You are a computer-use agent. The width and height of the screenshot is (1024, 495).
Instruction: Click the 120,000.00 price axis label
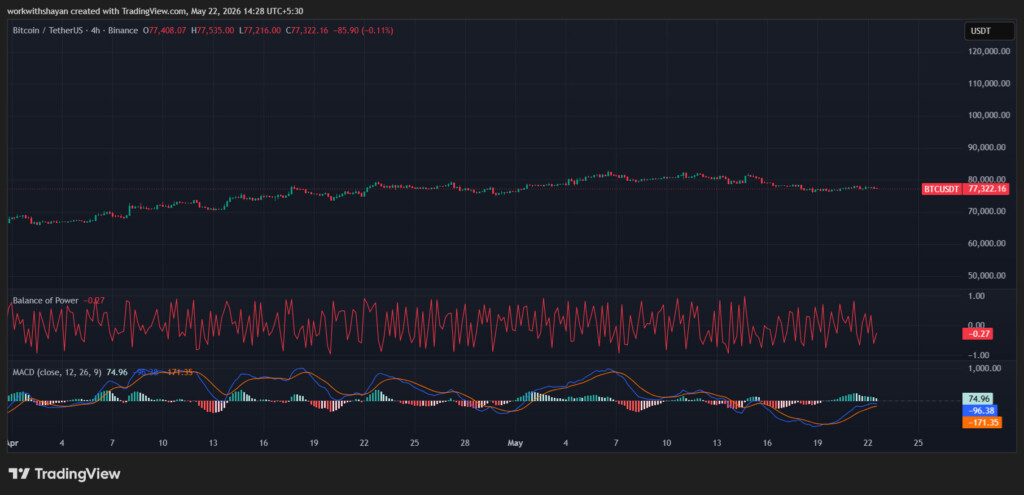991,51
